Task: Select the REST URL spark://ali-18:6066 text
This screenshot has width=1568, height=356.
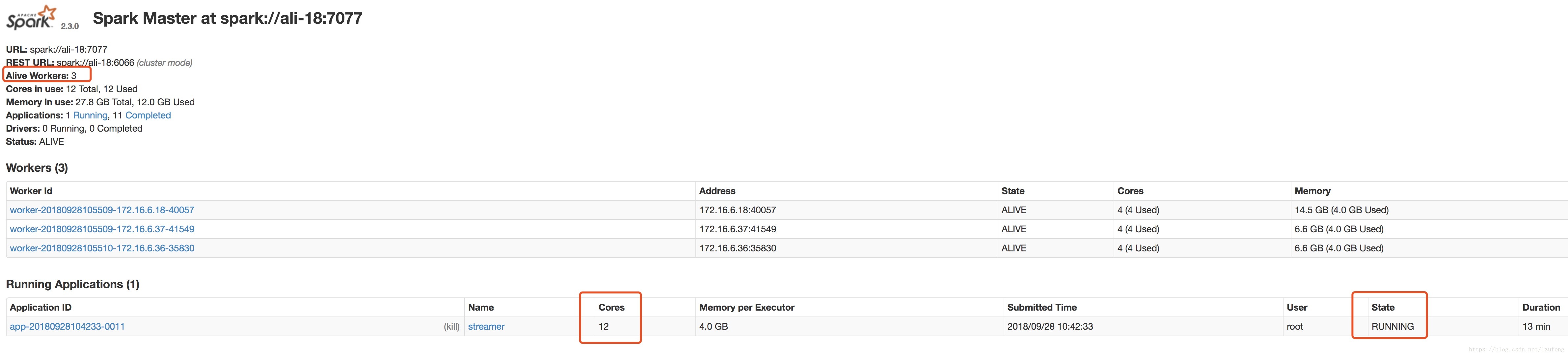Action: pos(70,63)
